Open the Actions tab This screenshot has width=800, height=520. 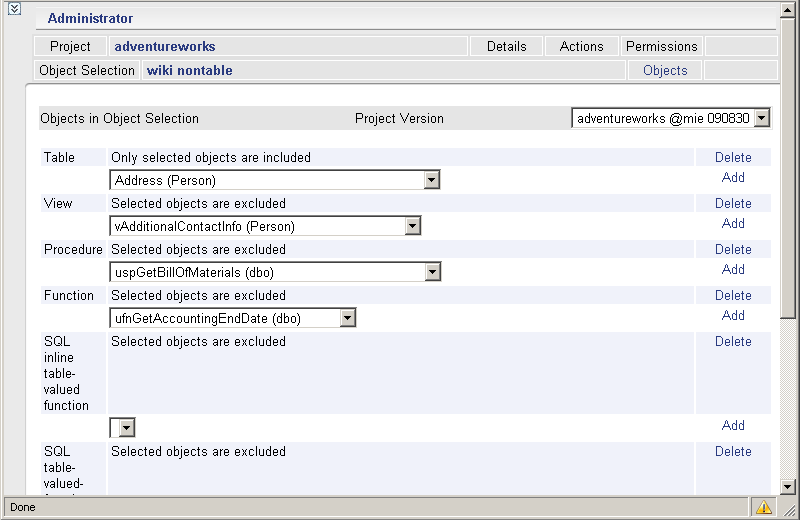[582, 46]
